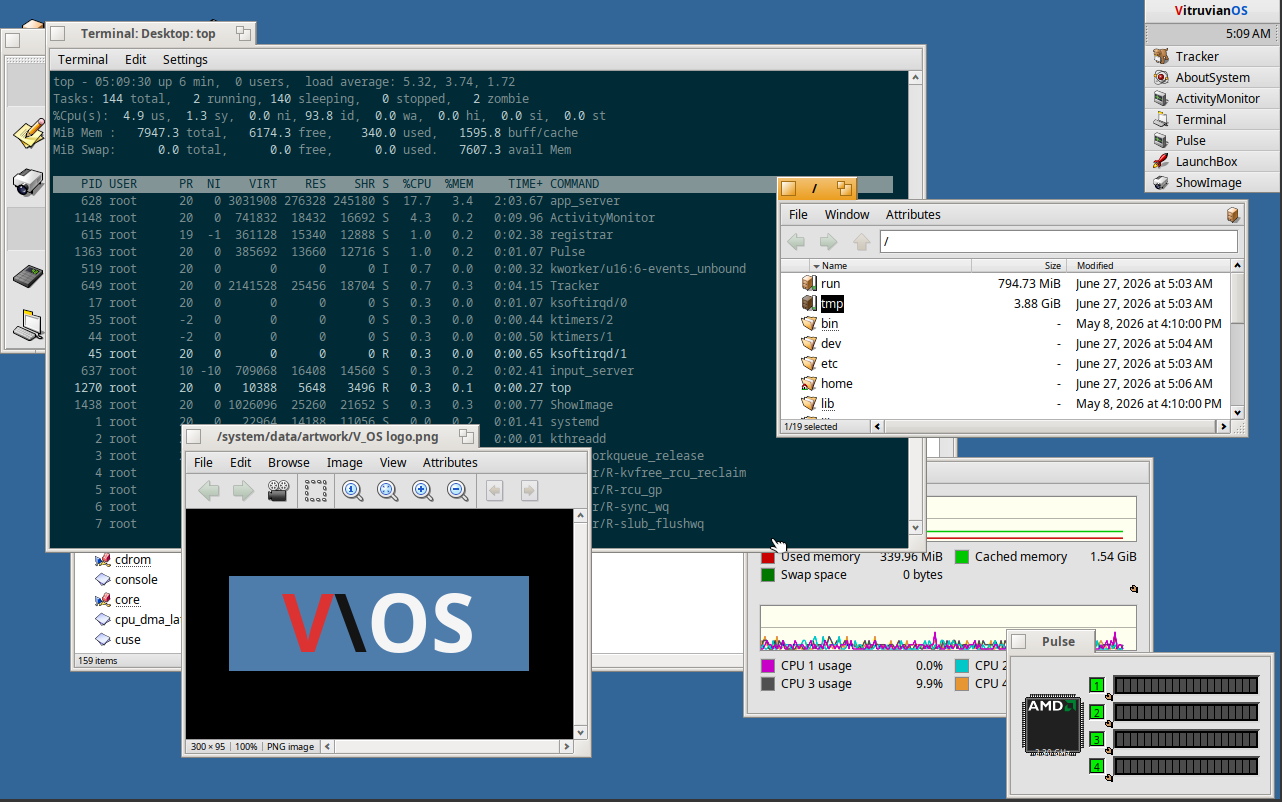Zoom in on the V_OS logo image
Viewport: 1282px width, 802px height.
tap(423, 491)
